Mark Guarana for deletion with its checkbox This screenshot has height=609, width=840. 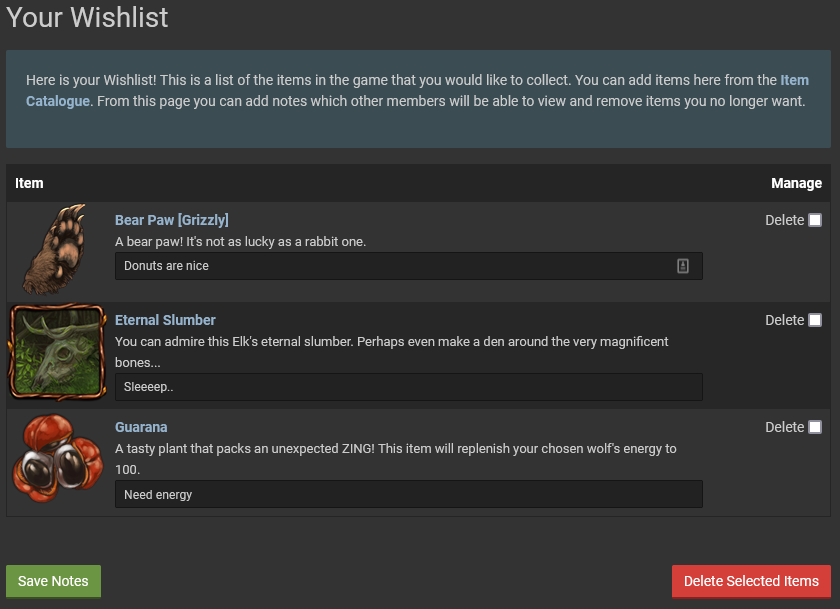pyautogui.click(x=815, y=427)
